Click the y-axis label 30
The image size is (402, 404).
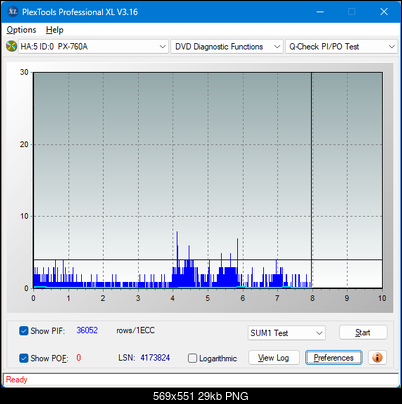point(24,72)
